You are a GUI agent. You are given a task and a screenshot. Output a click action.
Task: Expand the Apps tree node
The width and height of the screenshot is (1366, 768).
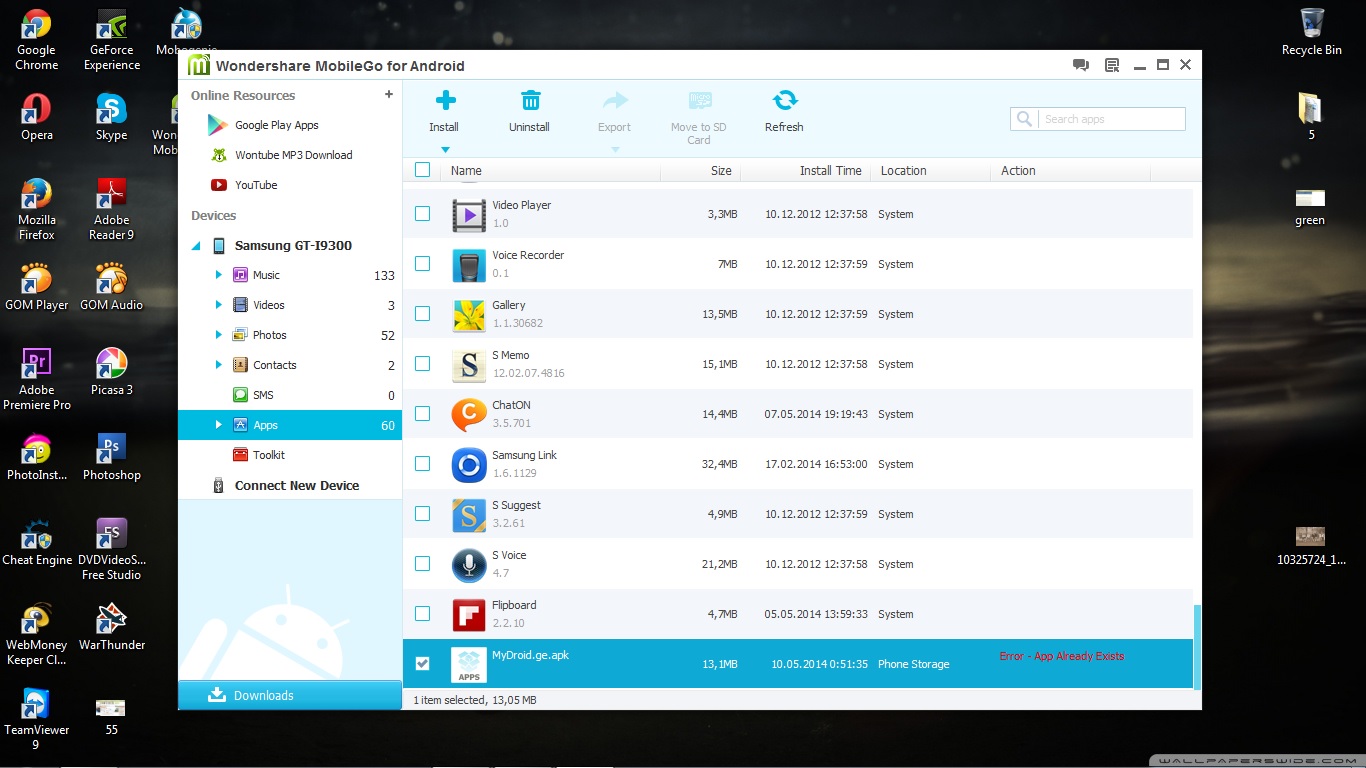coord(219,425)
